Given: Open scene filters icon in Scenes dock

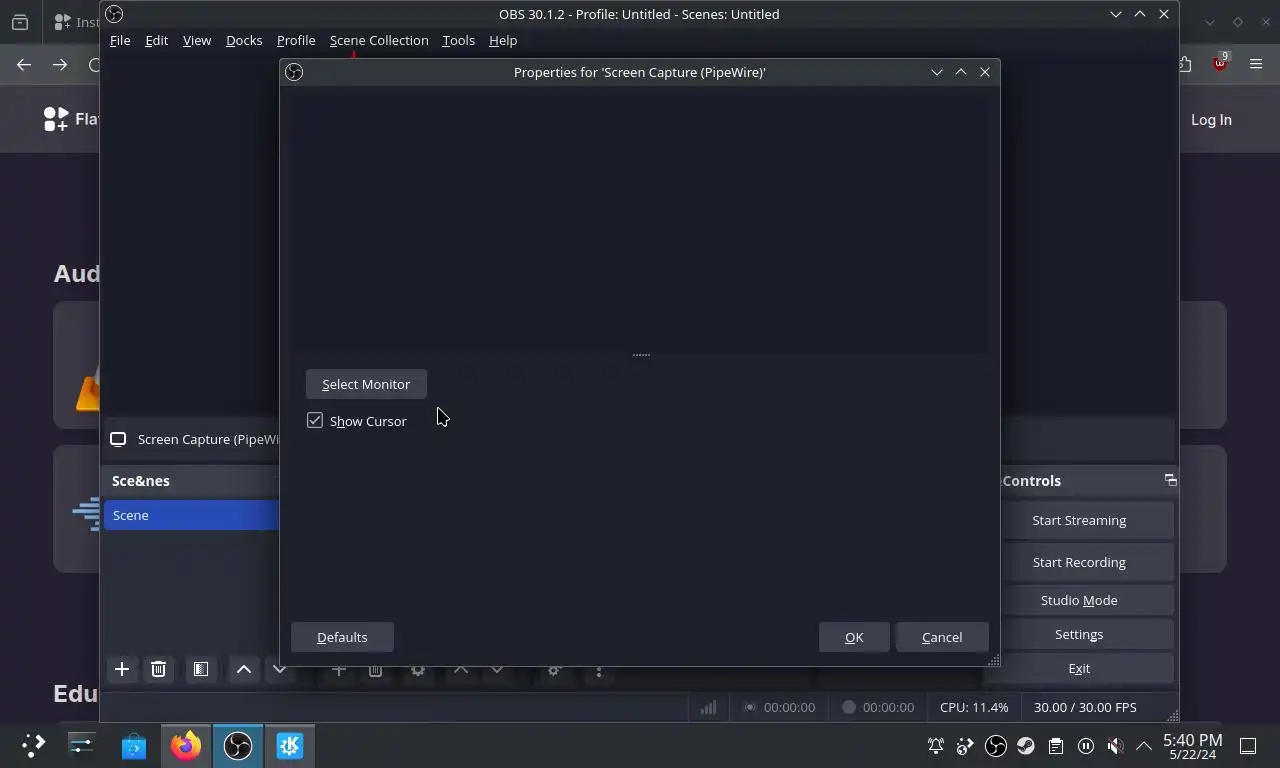Looking at the screenshot, I should 201,669.
